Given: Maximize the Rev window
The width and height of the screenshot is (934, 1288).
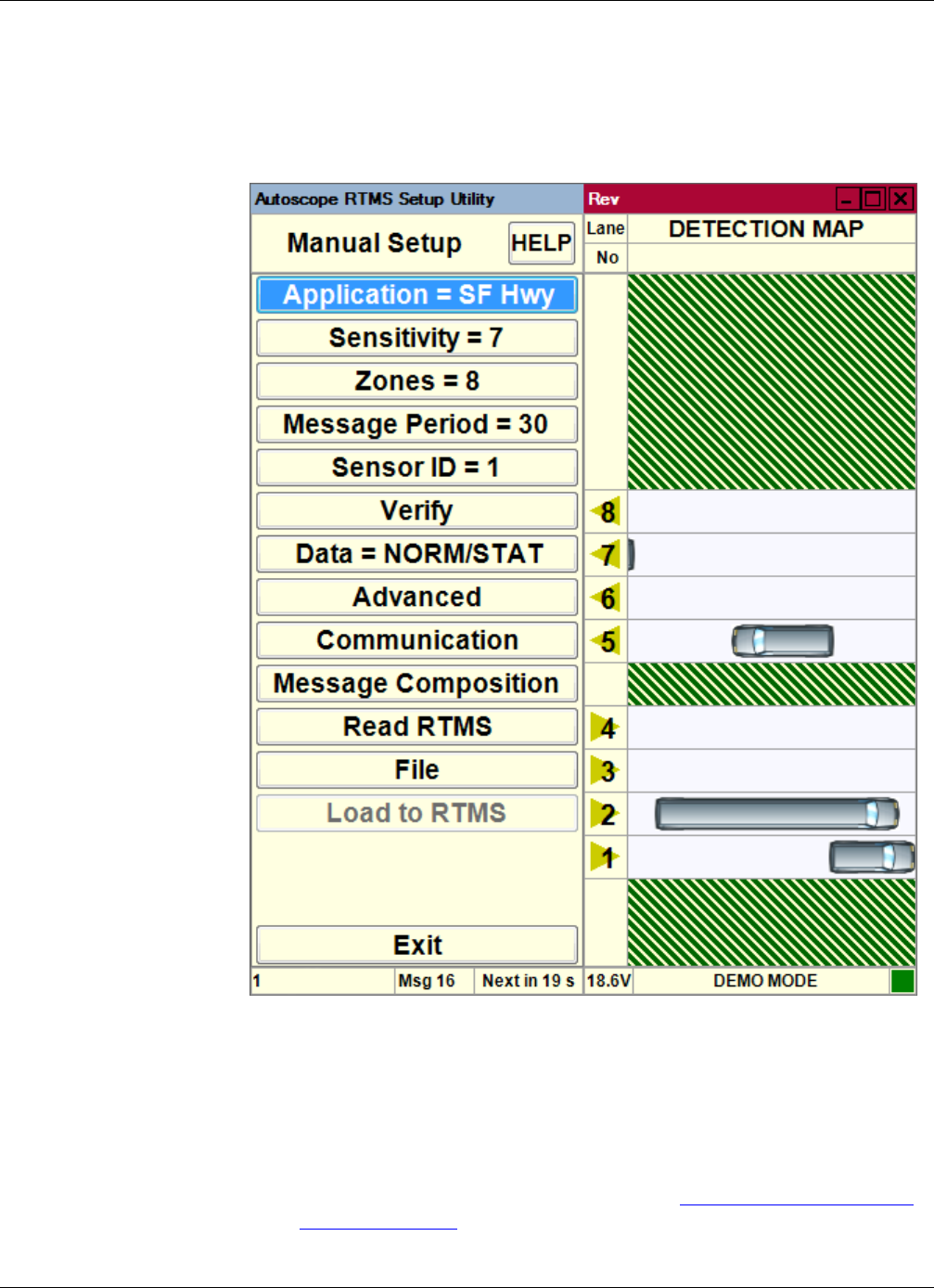Looking at the screenshot, I should click(873, 199).
